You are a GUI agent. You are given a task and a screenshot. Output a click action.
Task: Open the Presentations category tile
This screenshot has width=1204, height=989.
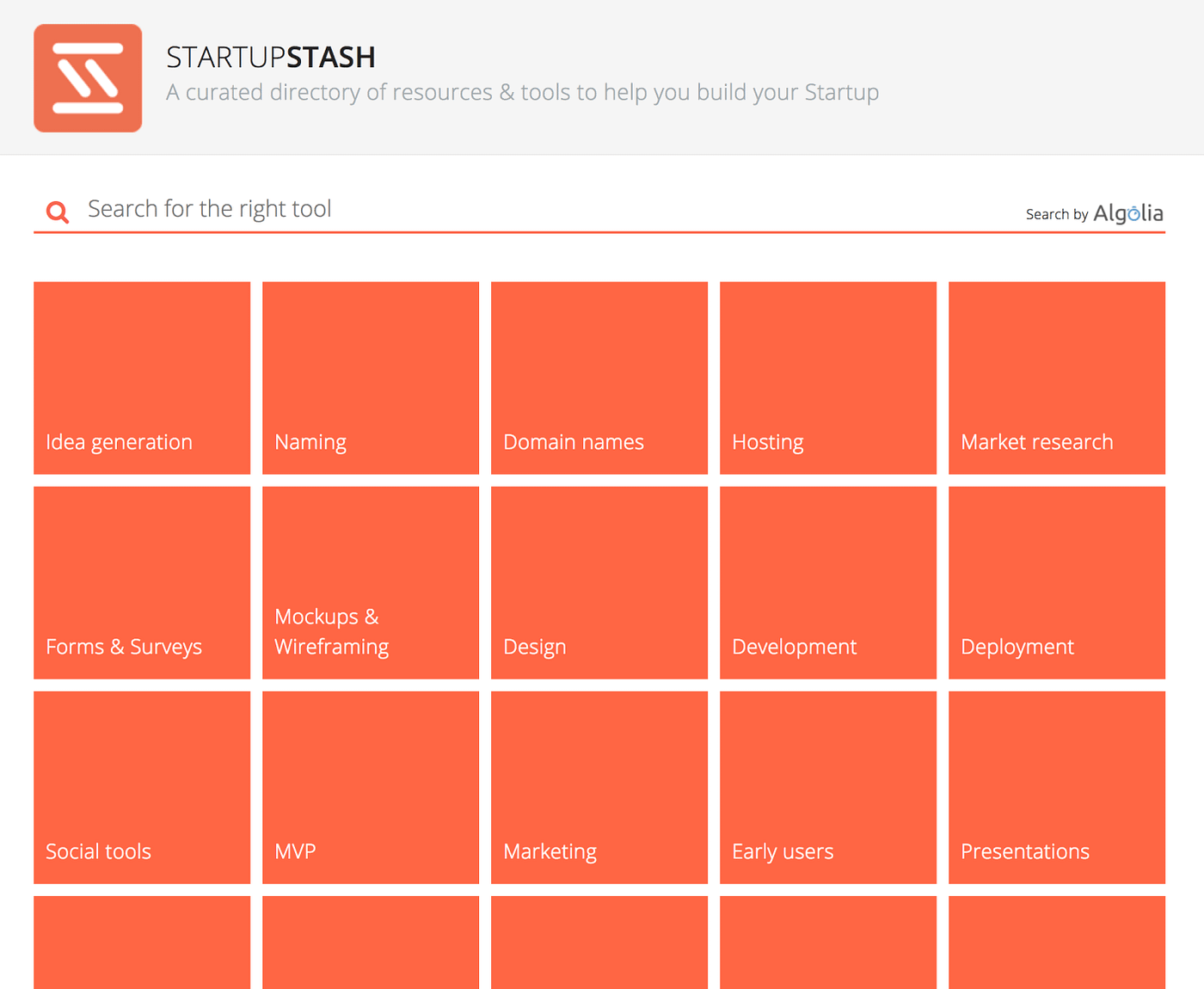click(1057, 787)
